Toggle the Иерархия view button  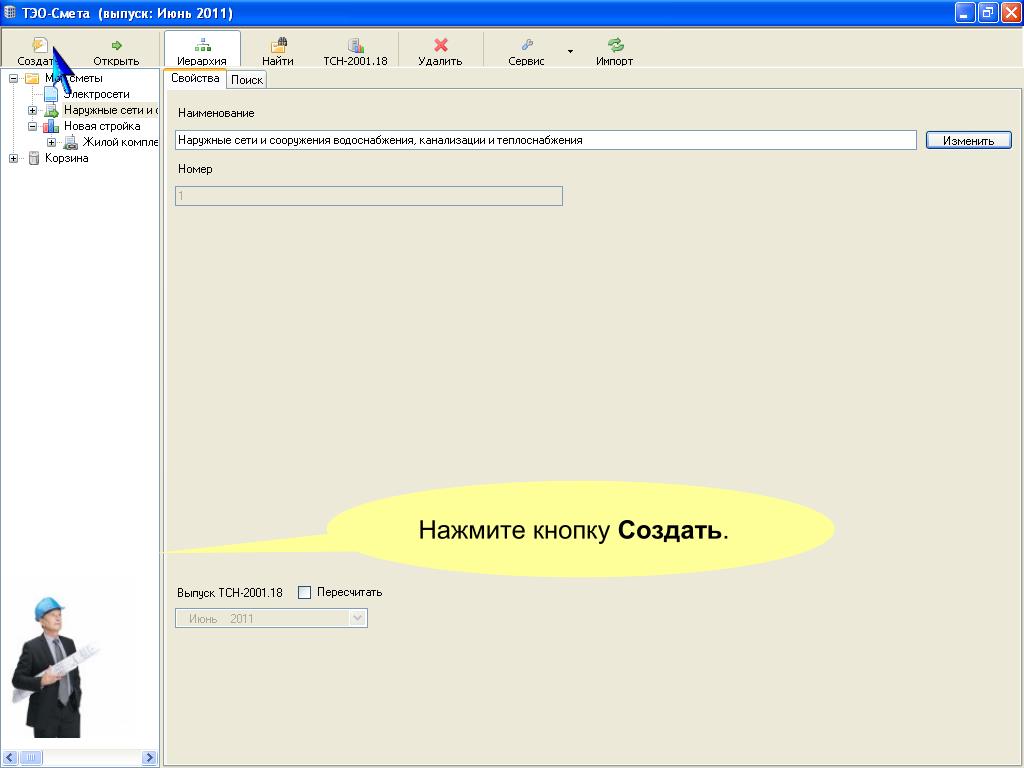point(202,51)
